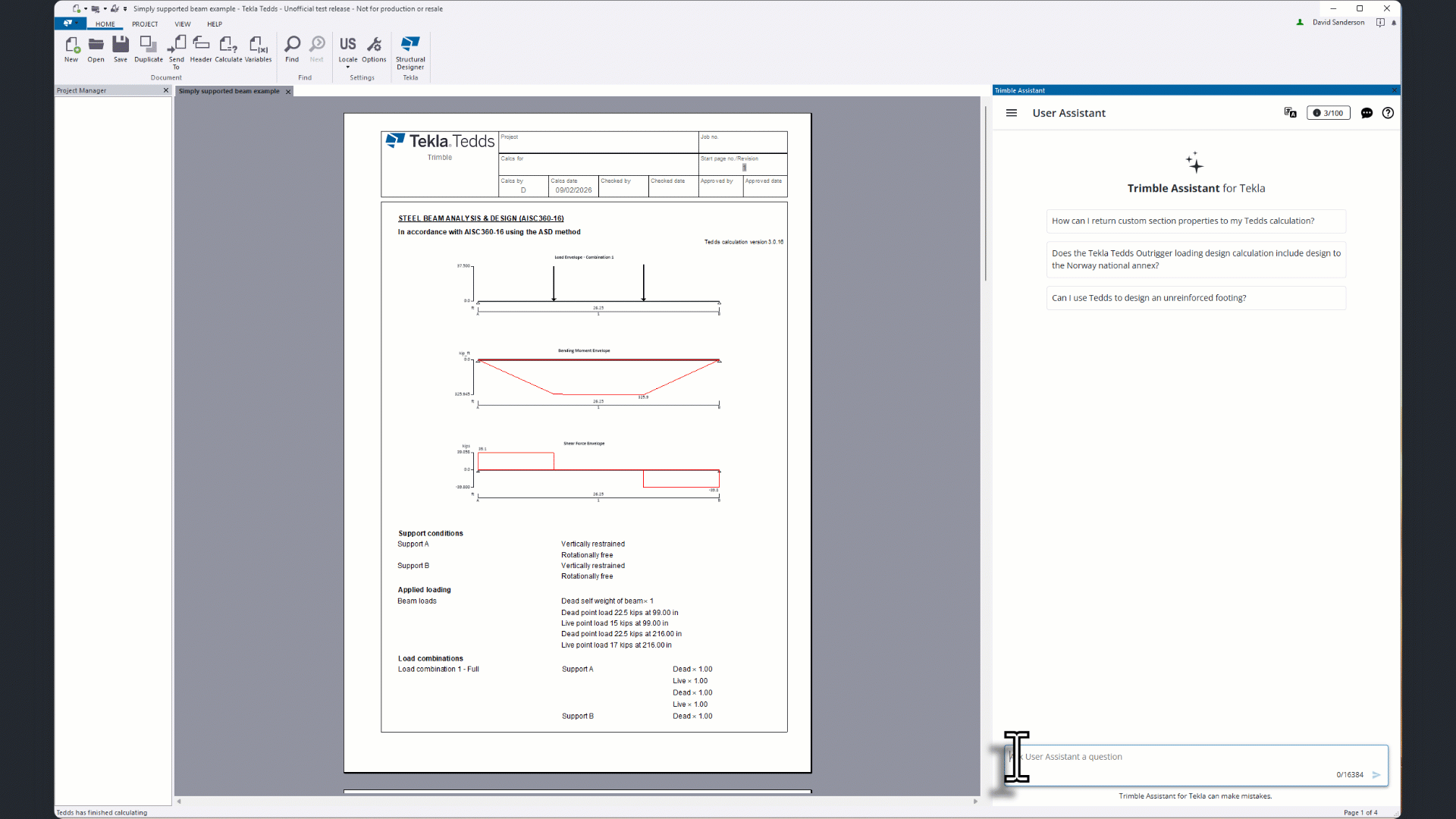Select the Simply supported beam example document tab
This screenshot has height=819, width=1456.
click(229, 91)
